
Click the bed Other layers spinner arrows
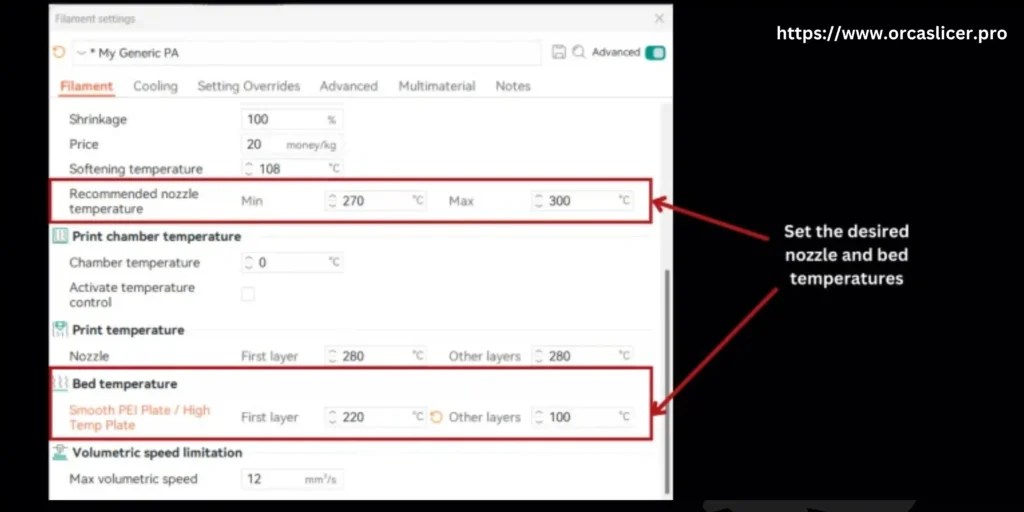(x=539, y=417)
